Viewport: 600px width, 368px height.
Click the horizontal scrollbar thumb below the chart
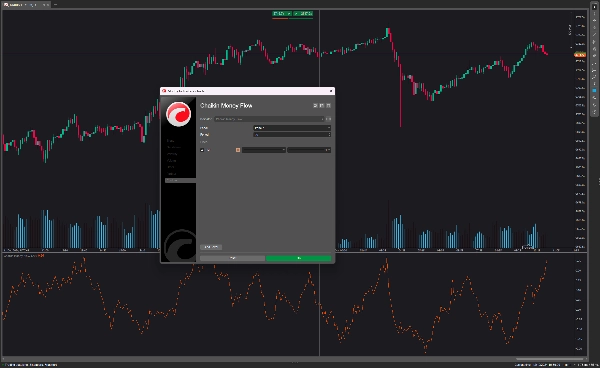tap(550, 359)
